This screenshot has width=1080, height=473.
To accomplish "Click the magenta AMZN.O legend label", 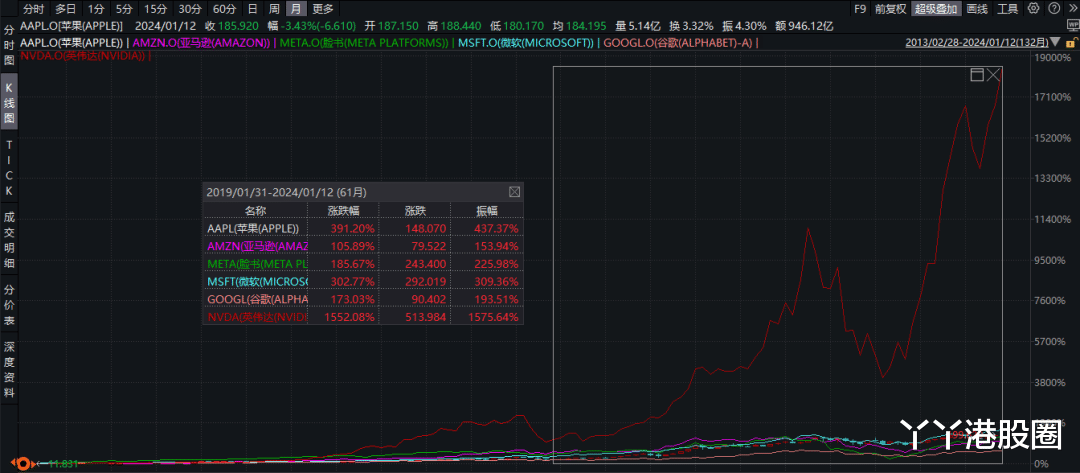I will click(201, 43).
